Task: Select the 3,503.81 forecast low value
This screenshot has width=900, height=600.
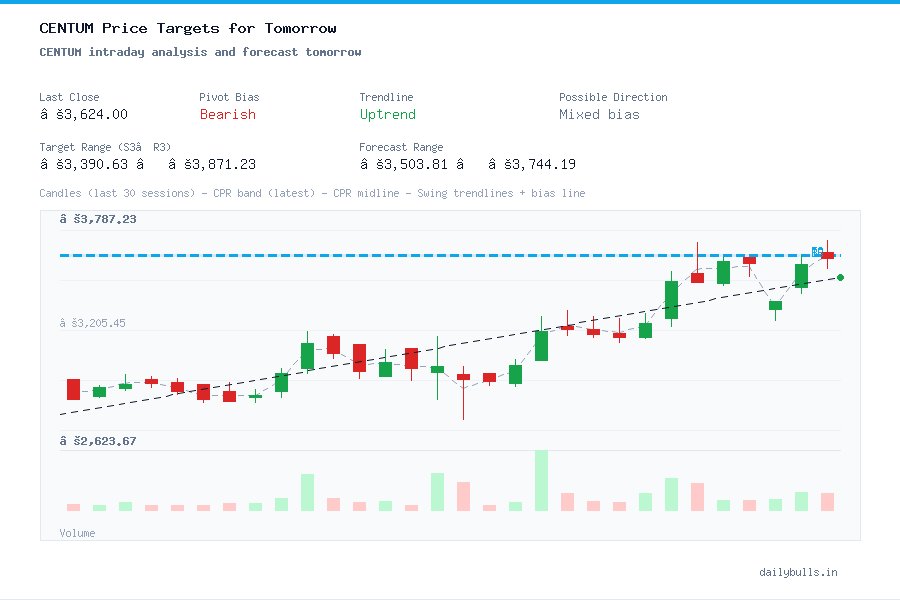Action: (x=404, y=164)
